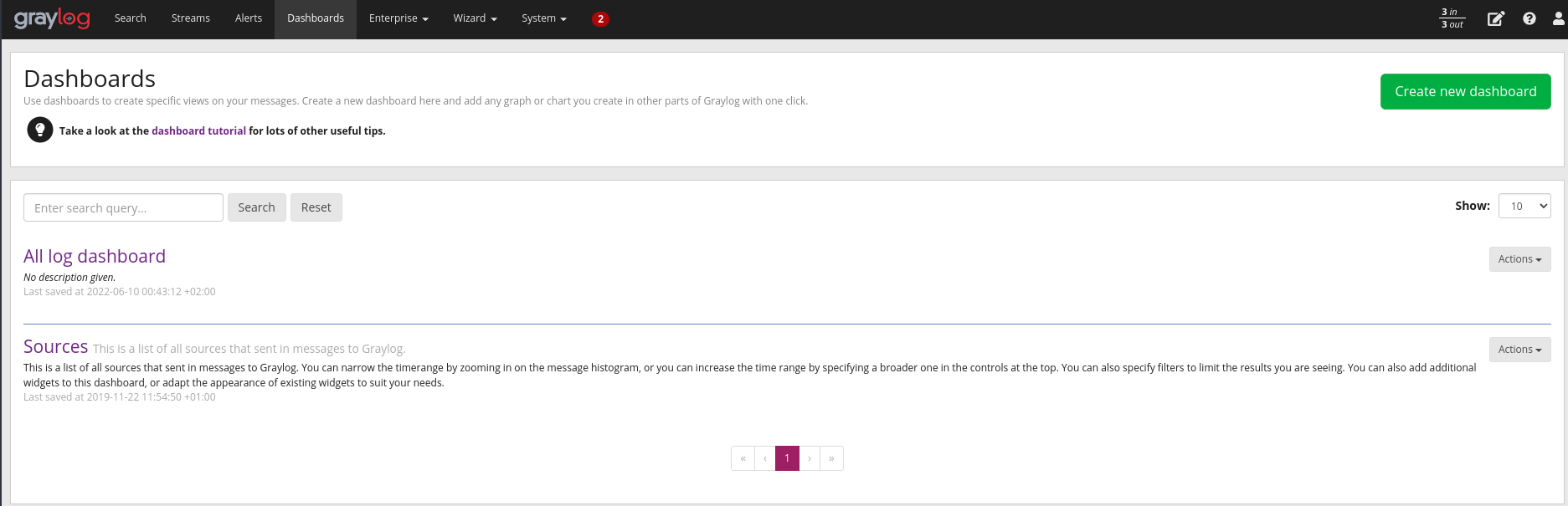Open the System dropdown menu
1568x506 pixels.
pos(543,18)
